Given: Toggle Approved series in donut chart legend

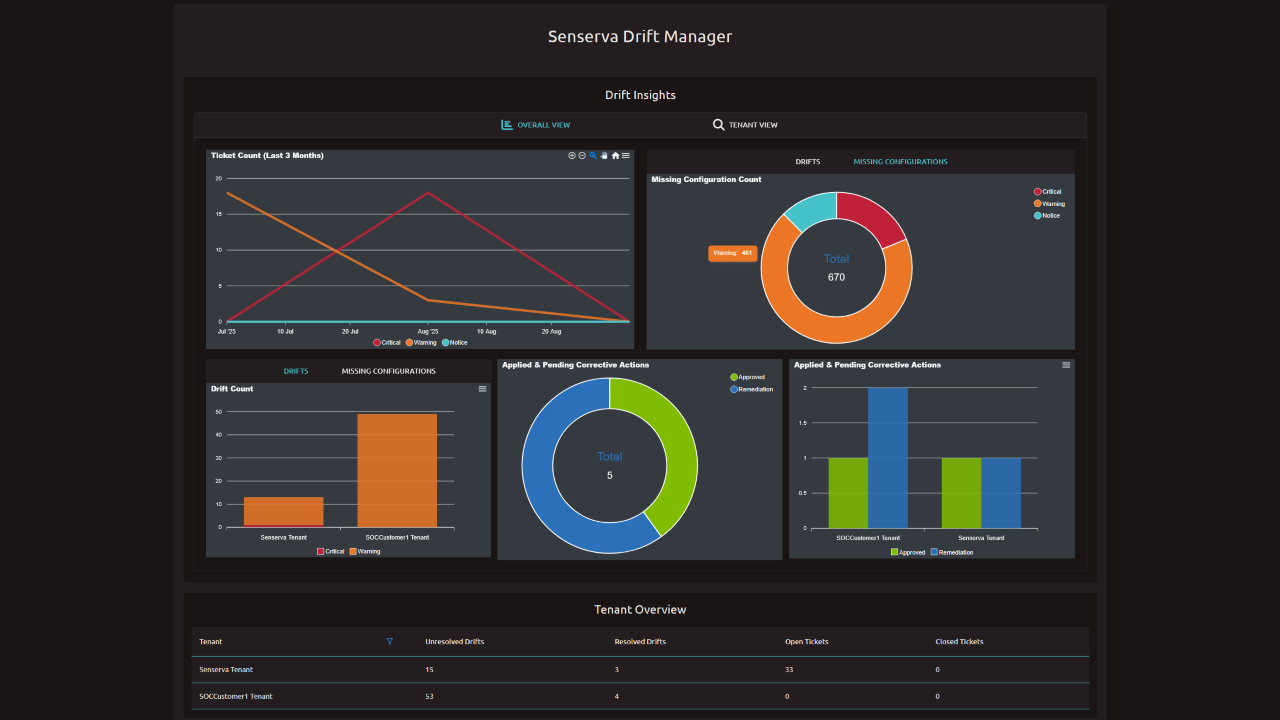Looking at the screenshot, I should [x=750, y=377].
